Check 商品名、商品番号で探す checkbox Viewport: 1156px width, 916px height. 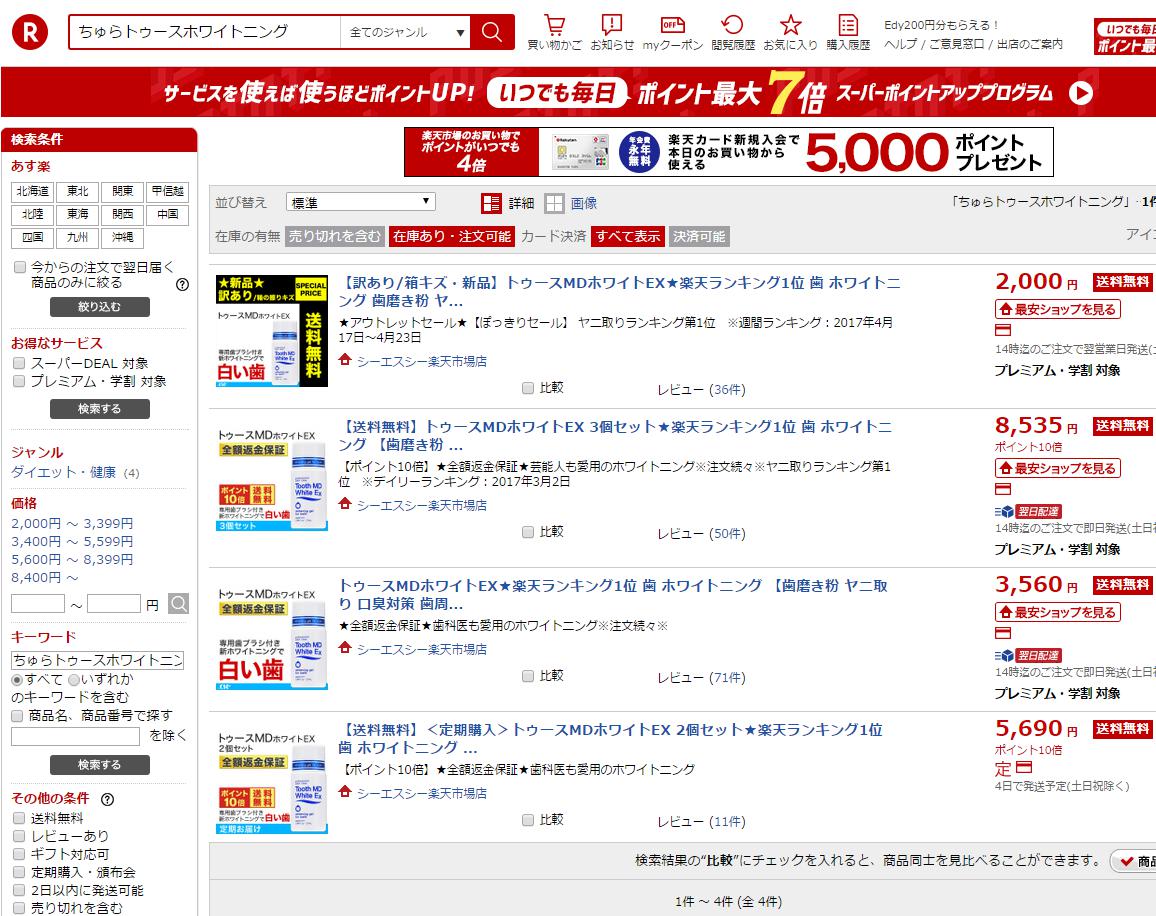tap(18, 715)
